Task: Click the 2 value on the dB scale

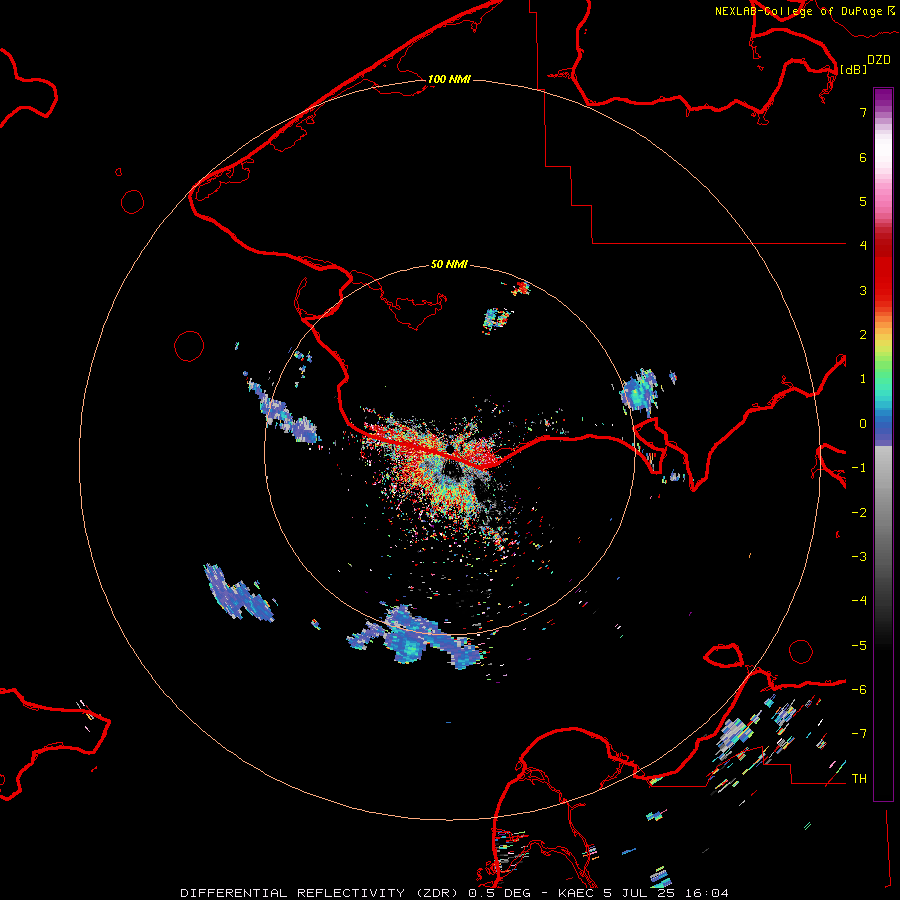Action: [863, 335]
